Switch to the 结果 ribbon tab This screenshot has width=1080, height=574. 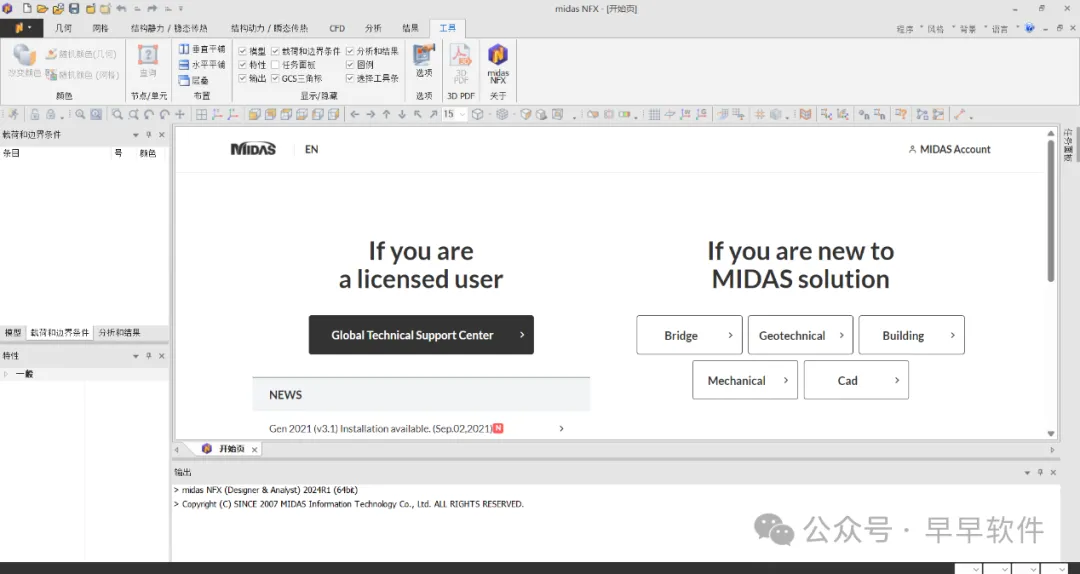[411, 28]
